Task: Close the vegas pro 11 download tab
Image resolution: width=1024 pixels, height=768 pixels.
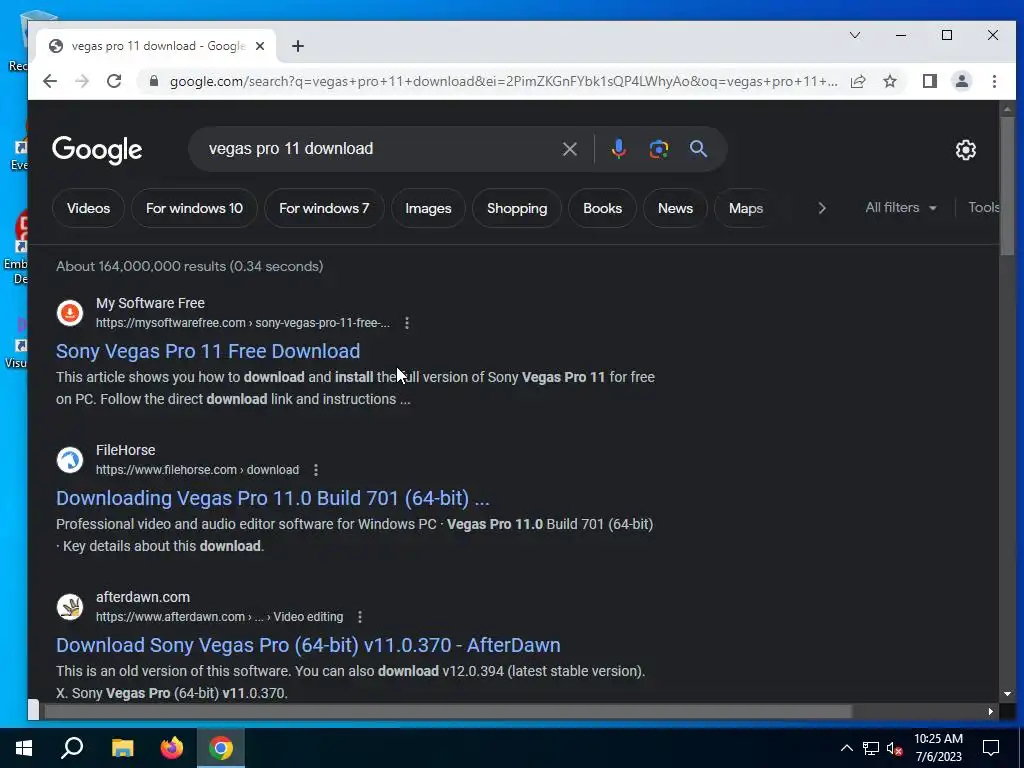Action: coord(260,46)
